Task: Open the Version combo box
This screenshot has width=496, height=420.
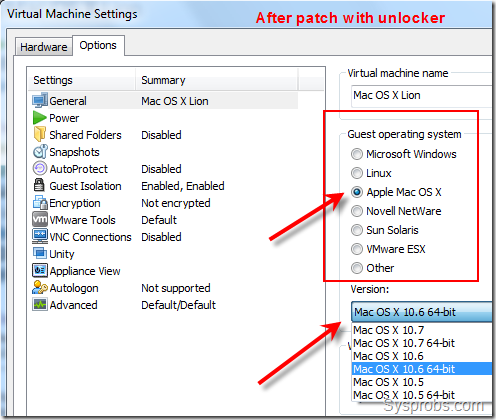Action: click(x=422, y=312)
